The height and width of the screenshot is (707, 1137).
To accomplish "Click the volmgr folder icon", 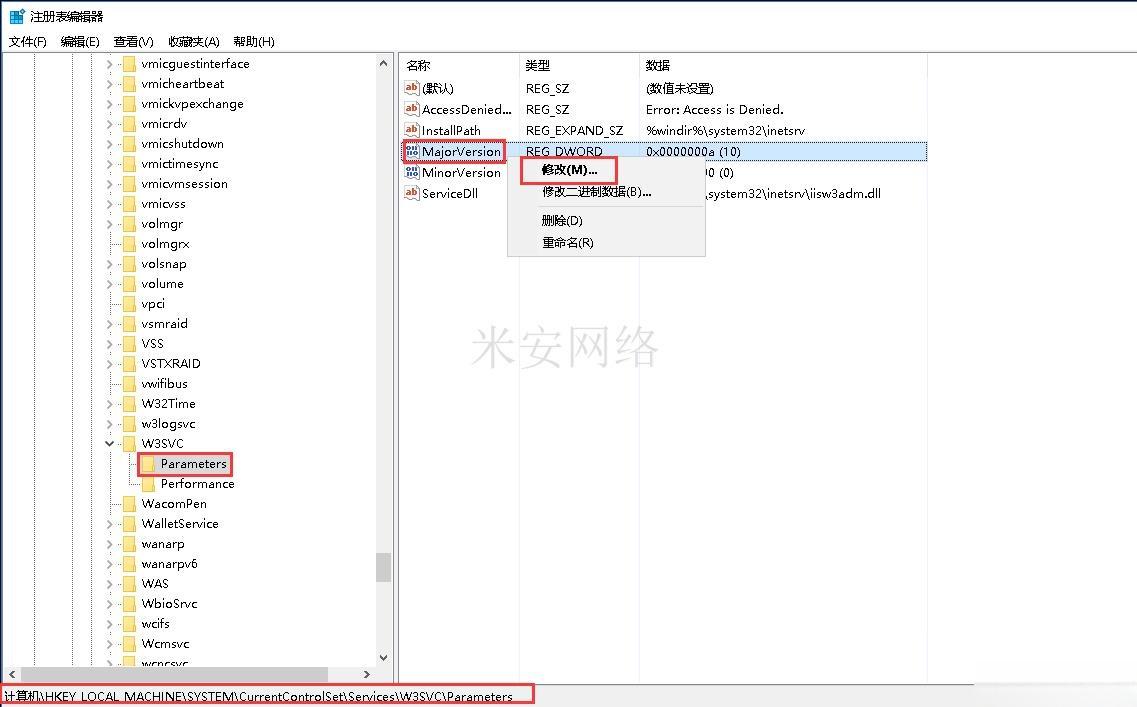I will click(129, 224).
